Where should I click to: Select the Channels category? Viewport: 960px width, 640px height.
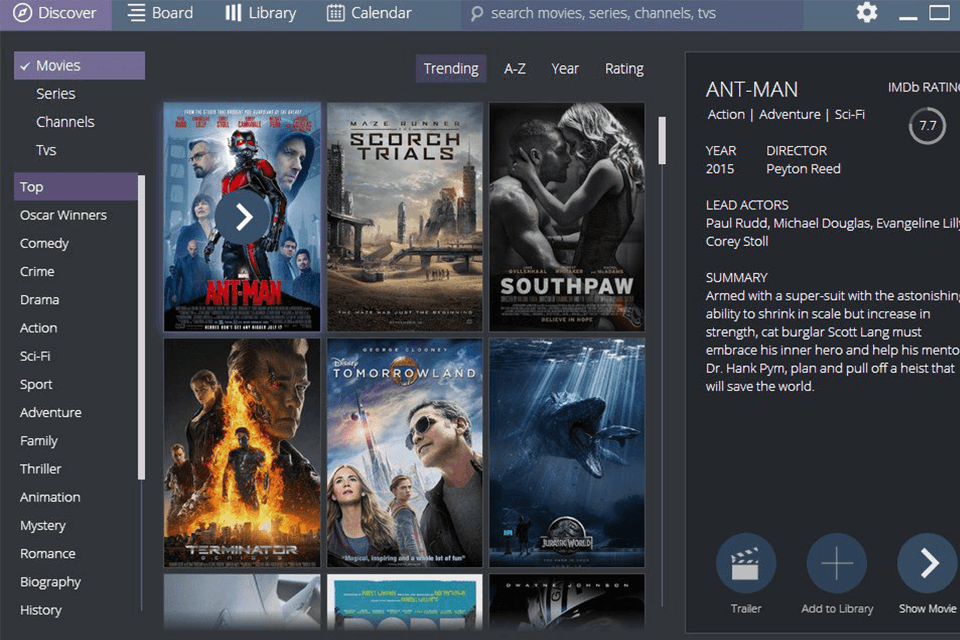[x=66, y=121]
